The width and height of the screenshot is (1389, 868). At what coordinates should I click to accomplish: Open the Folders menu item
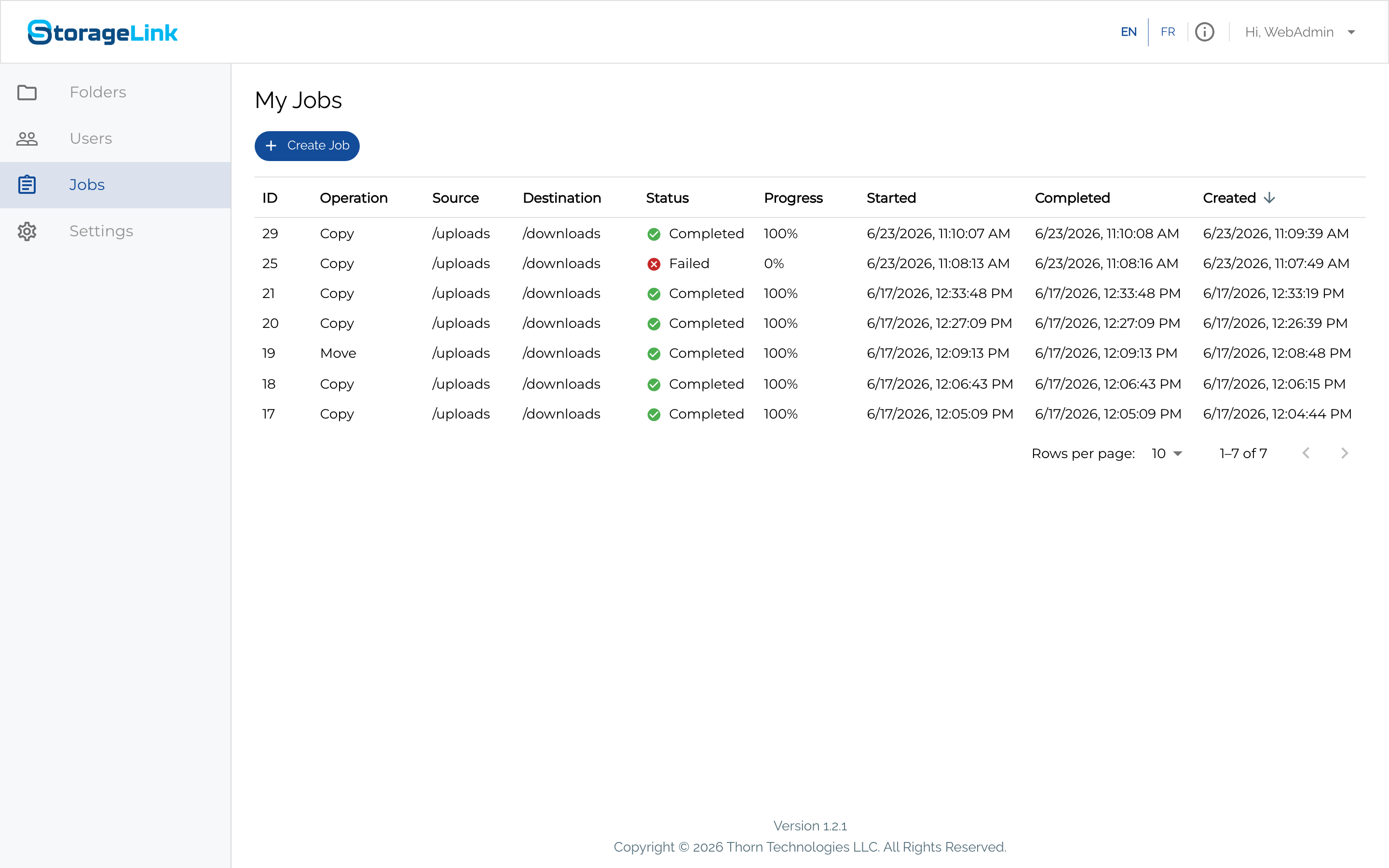[x=115, y=93]
